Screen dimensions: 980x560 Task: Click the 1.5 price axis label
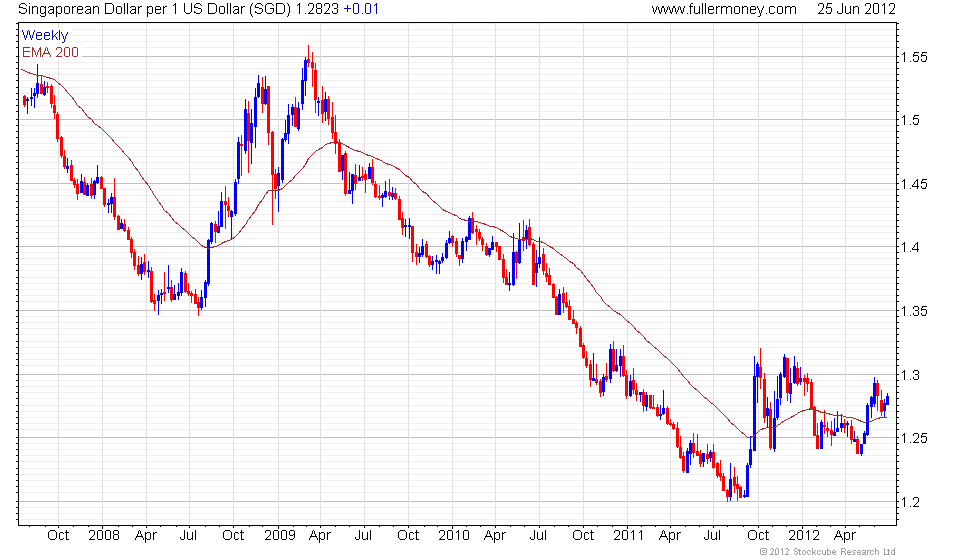point(910,121)
